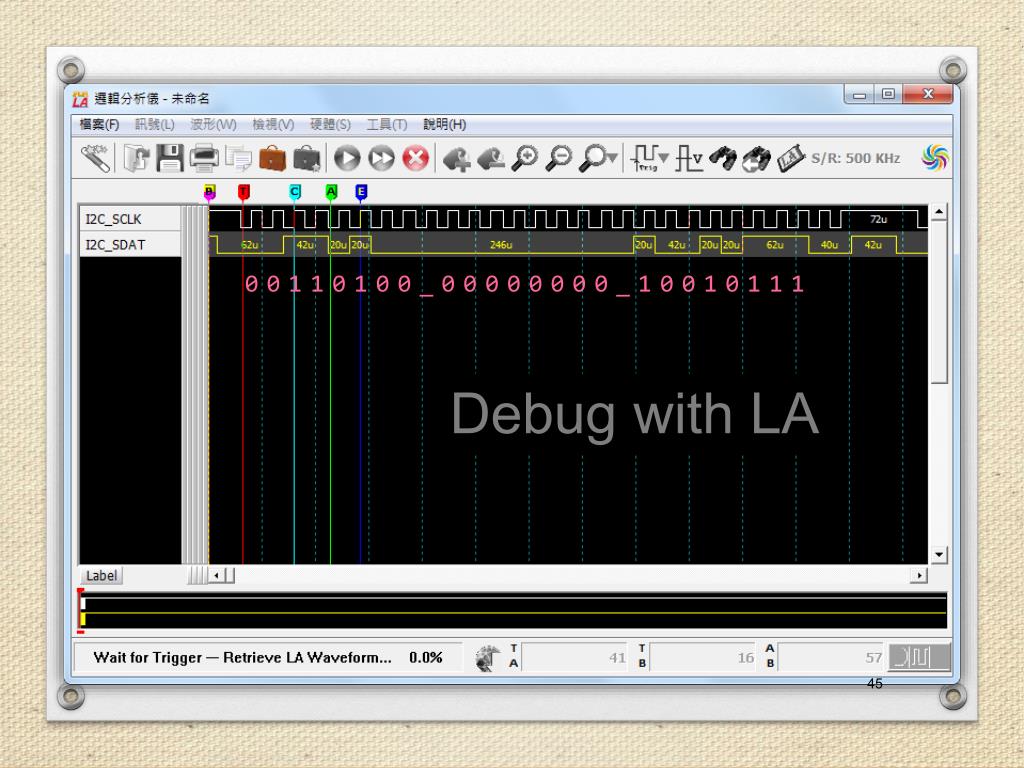1024x768 pixels.
Task: Click the magic wand icon
Action: pyautogui.click(x=95, y=158)
